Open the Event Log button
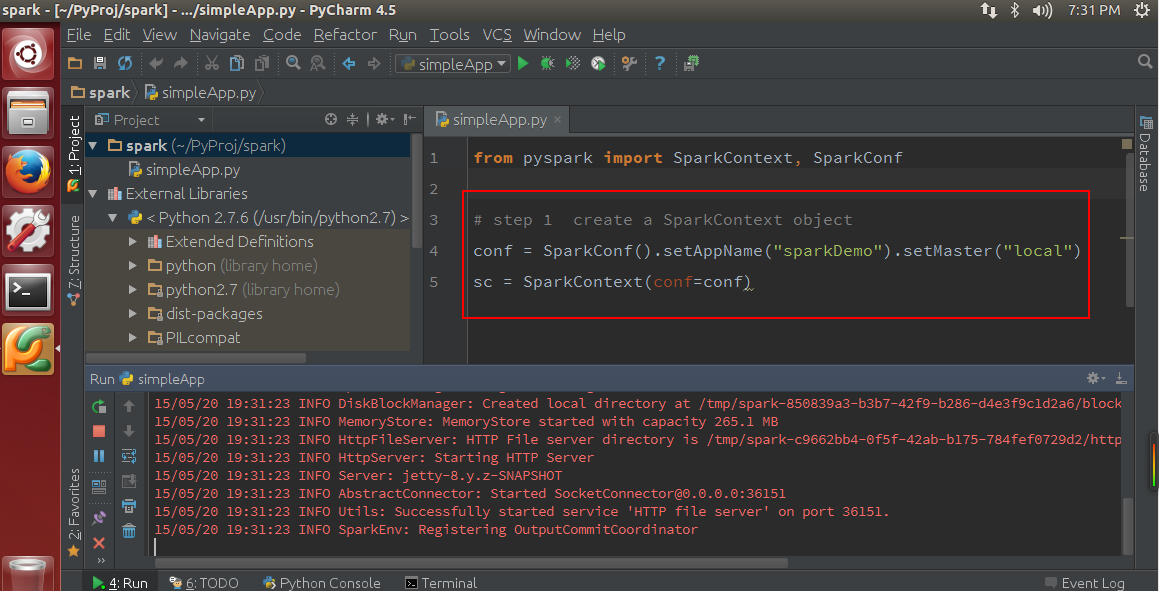 click(x=1083, y=583)
